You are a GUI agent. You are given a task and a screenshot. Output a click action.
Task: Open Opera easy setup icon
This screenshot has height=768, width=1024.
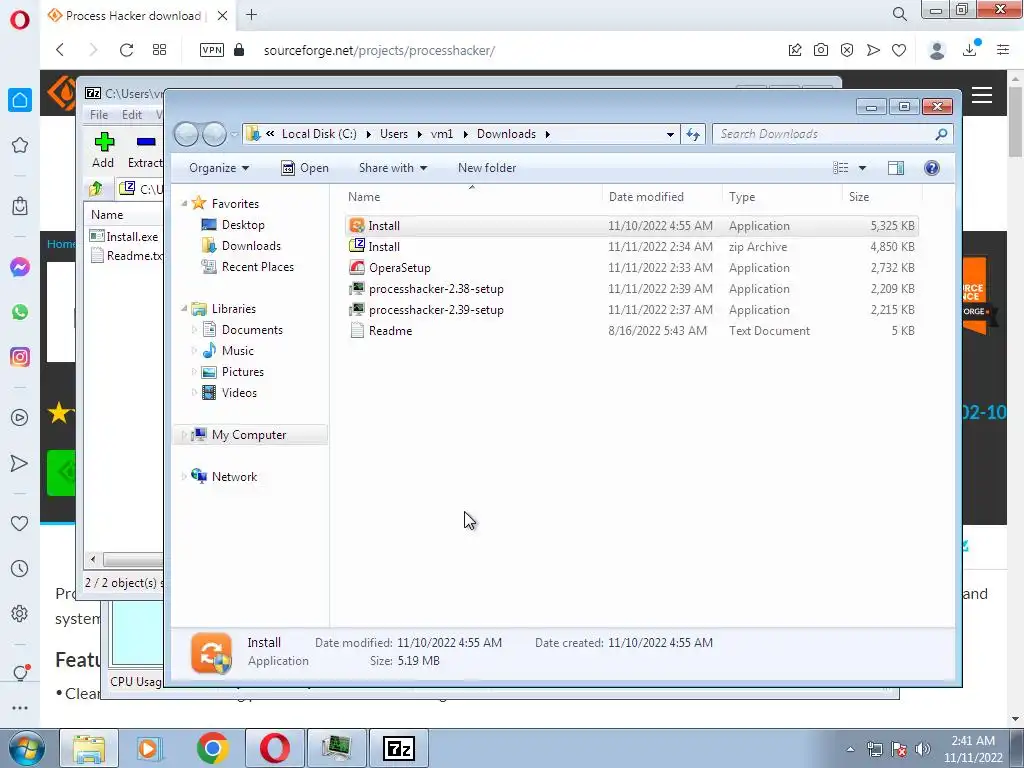pyautogui.click(x=1003, y=50)
